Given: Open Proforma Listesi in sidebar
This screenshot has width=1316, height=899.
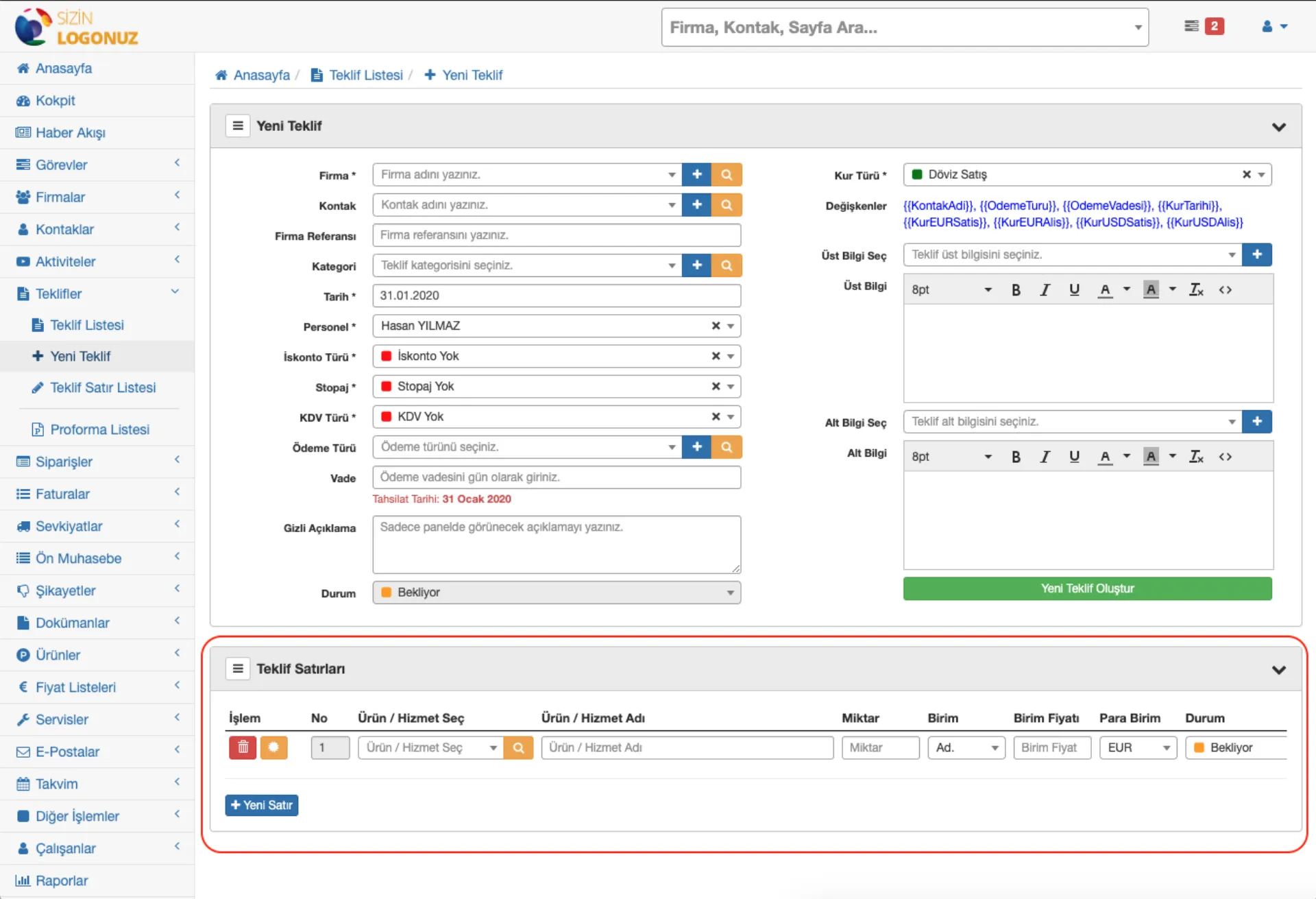Looking at the screenshot, I should click(97, 429).
